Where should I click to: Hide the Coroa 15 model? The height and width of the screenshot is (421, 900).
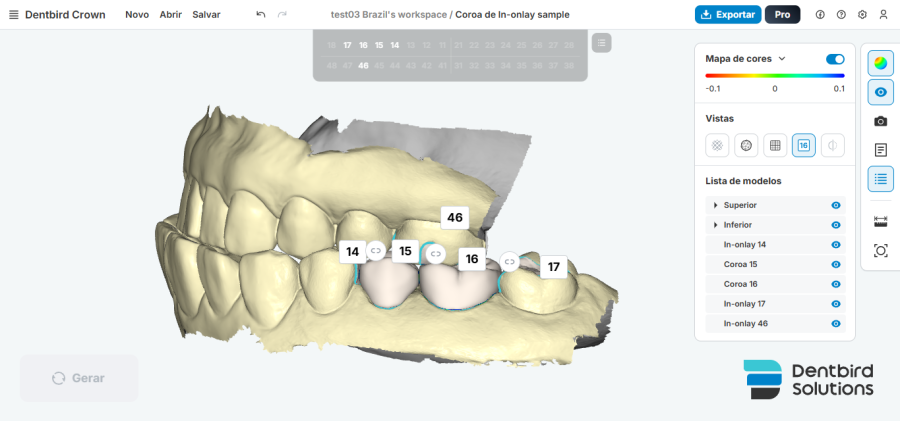pyautogui.click(x=836, y=264)
